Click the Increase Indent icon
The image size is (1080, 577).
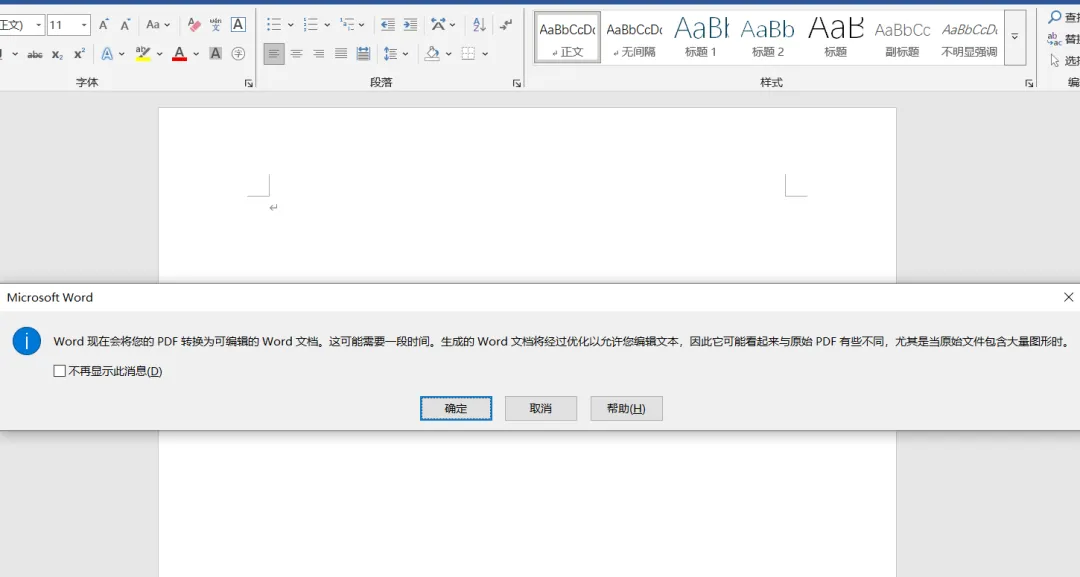coord(410,25)
